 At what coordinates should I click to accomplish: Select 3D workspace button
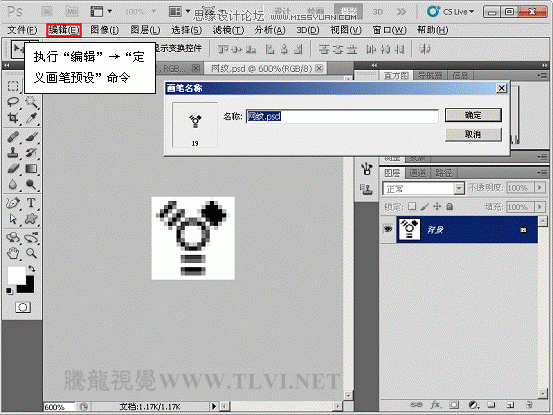click(378, 12)
